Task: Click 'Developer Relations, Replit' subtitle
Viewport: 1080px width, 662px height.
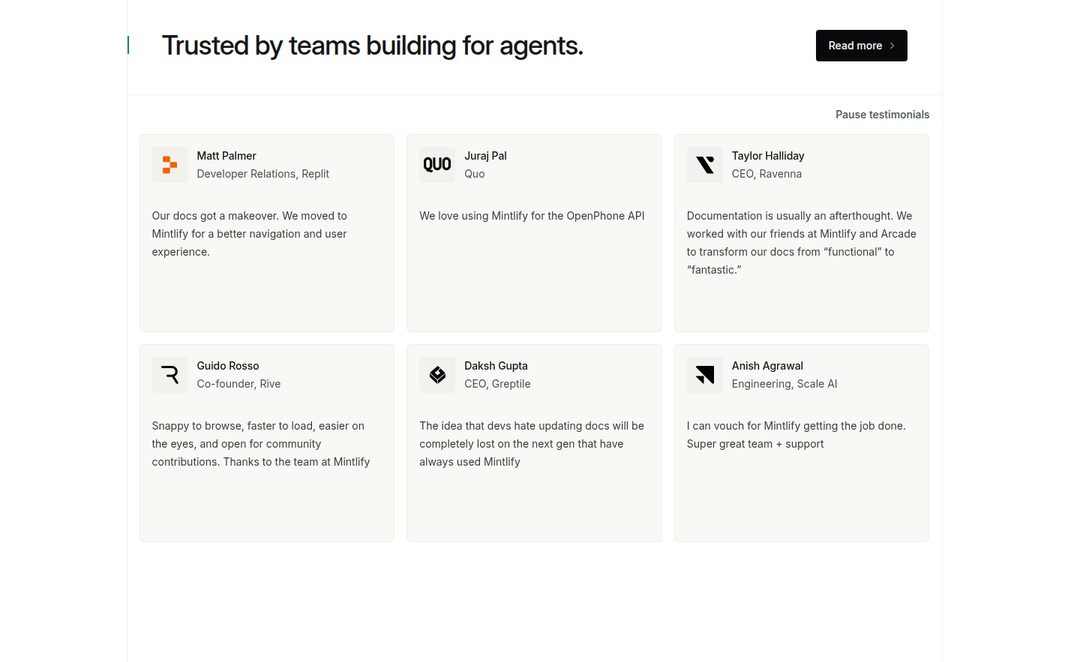Action: pyautogui.click(x=263, y=174)
